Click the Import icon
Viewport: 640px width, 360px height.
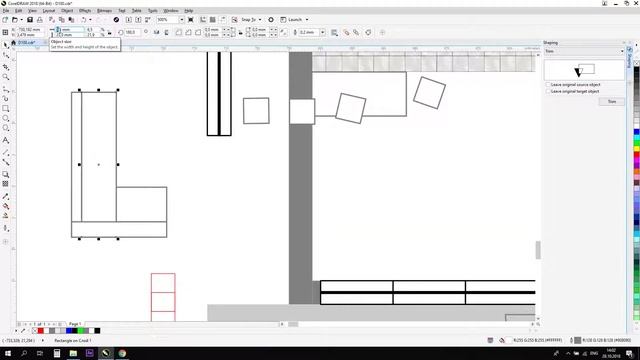tap(129, 20)
